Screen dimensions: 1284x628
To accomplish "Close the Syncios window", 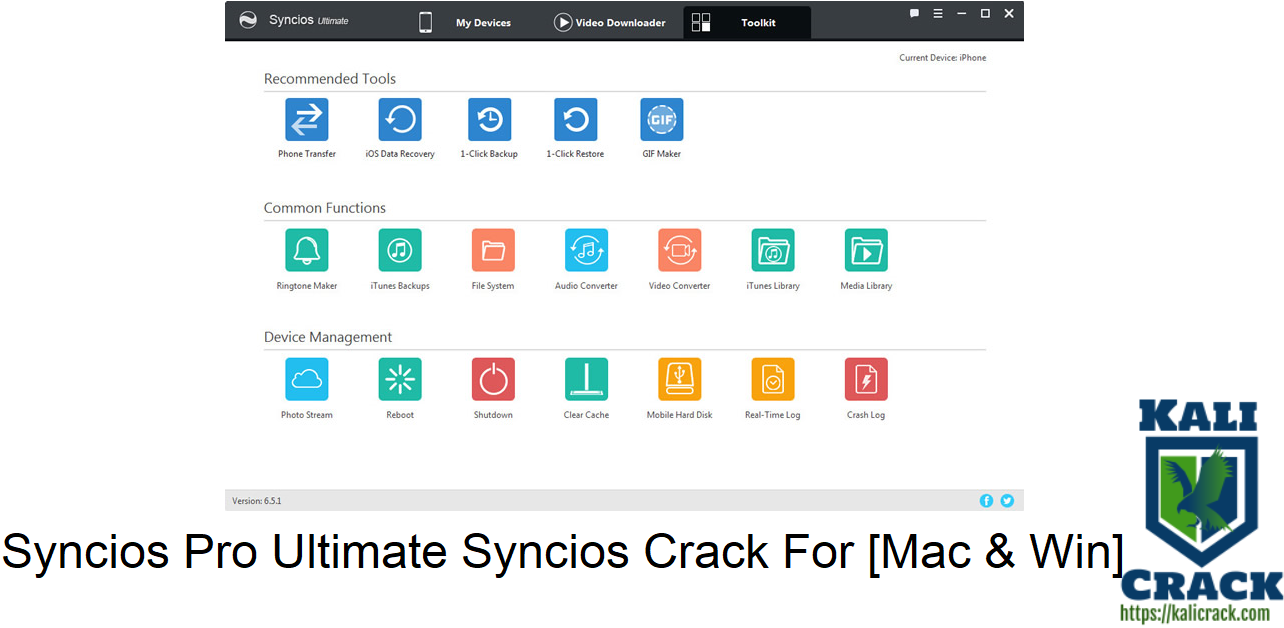I will pyautogui.click(x=1009, y=14).
